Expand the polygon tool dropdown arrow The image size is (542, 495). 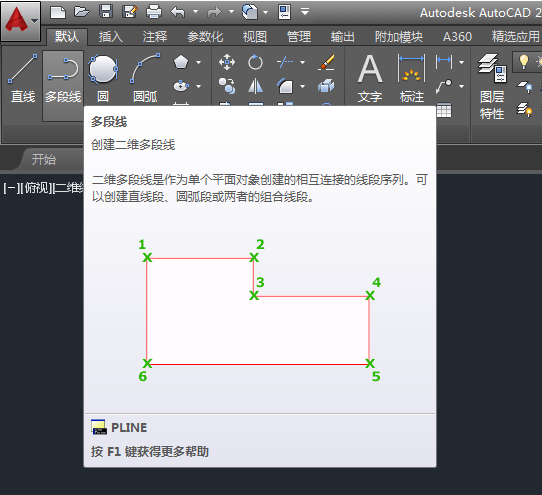coord(199,63)
